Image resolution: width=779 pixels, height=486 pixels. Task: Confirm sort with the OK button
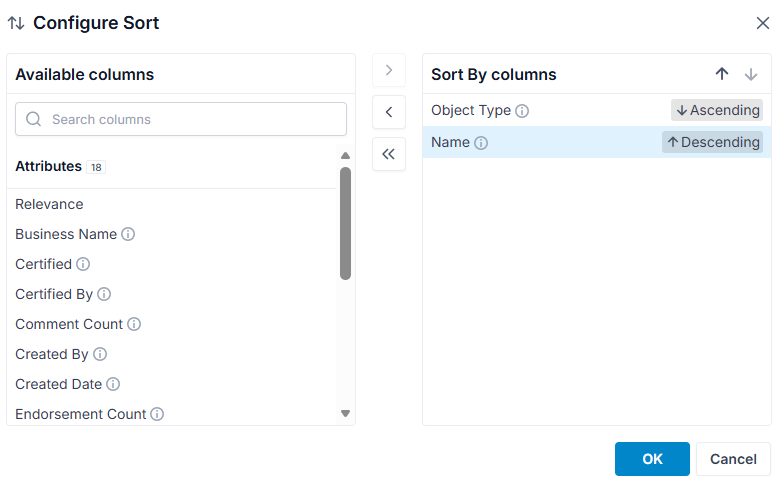(x=652, y=459)
